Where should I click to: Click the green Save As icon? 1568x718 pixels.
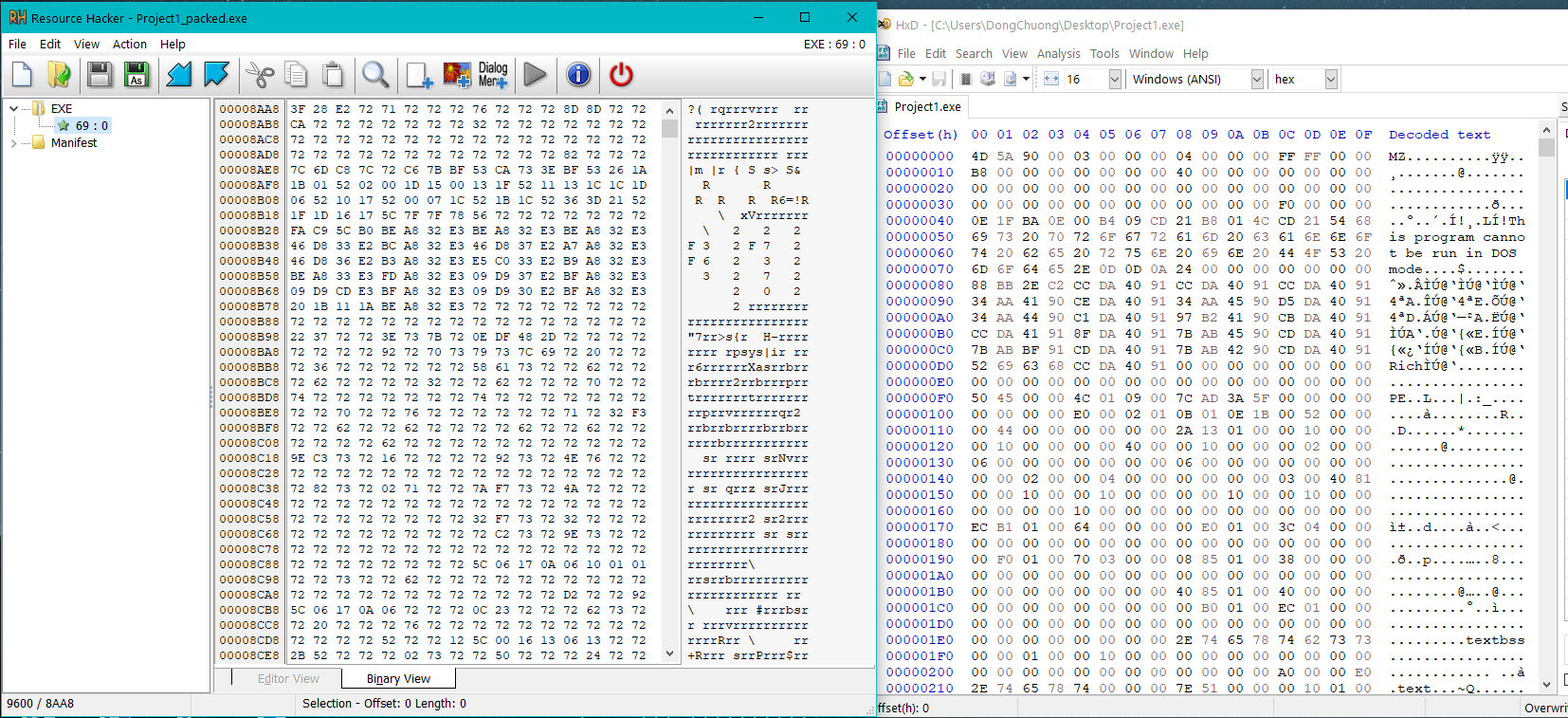pos(137,75)
